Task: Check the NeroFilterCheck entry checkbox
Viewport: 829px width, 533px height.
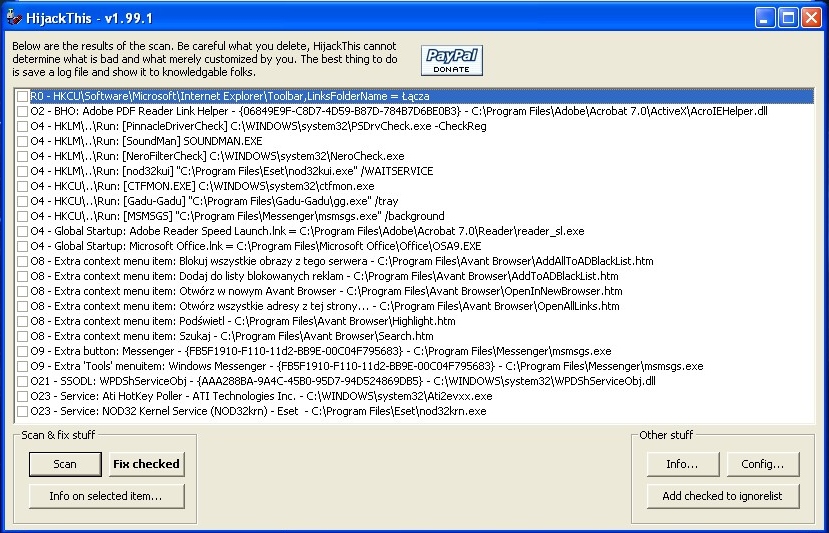Action: click(22, 157)
